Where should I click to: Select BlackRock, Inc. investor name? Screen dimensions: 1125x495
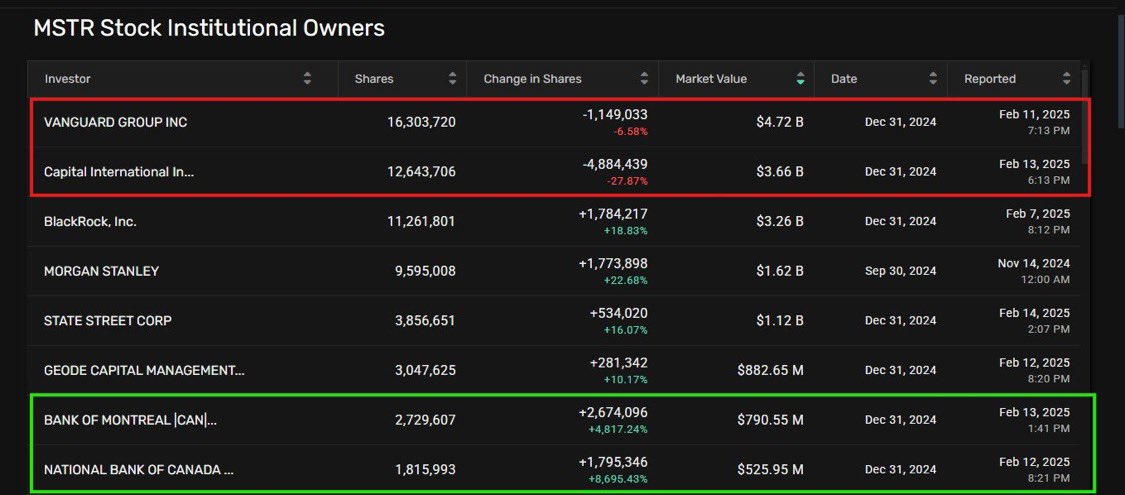(x=90, y=222)
